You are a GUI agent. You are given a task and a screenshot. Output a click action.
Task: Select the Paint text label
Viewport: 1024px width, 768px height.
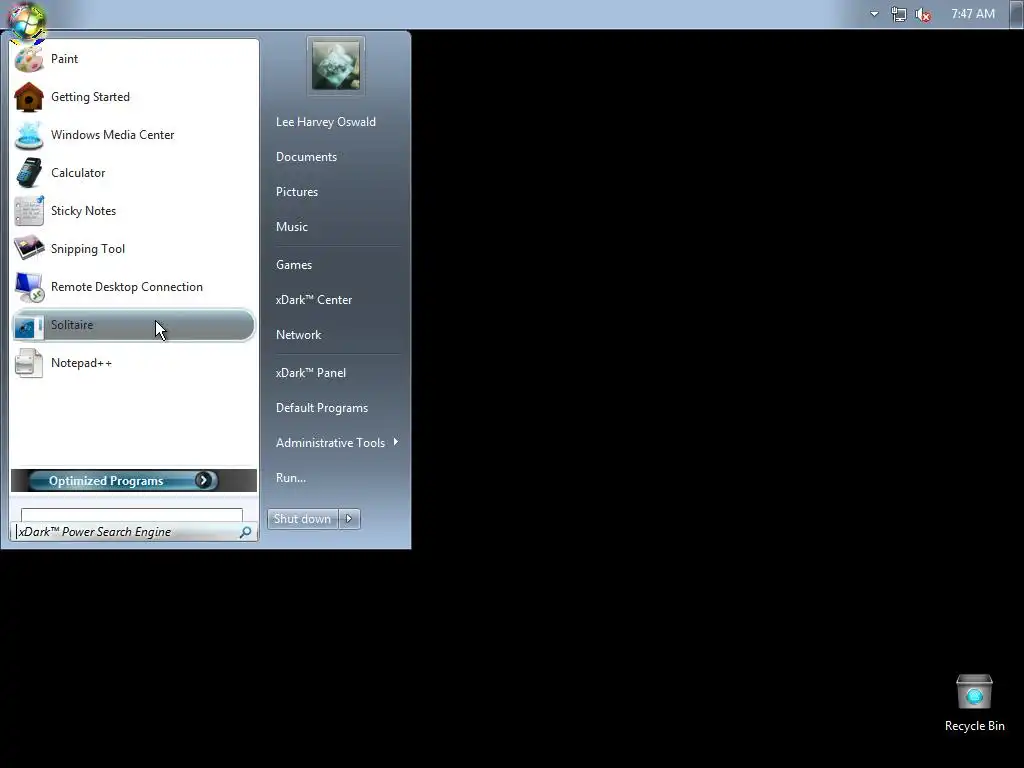click(65, 59)
